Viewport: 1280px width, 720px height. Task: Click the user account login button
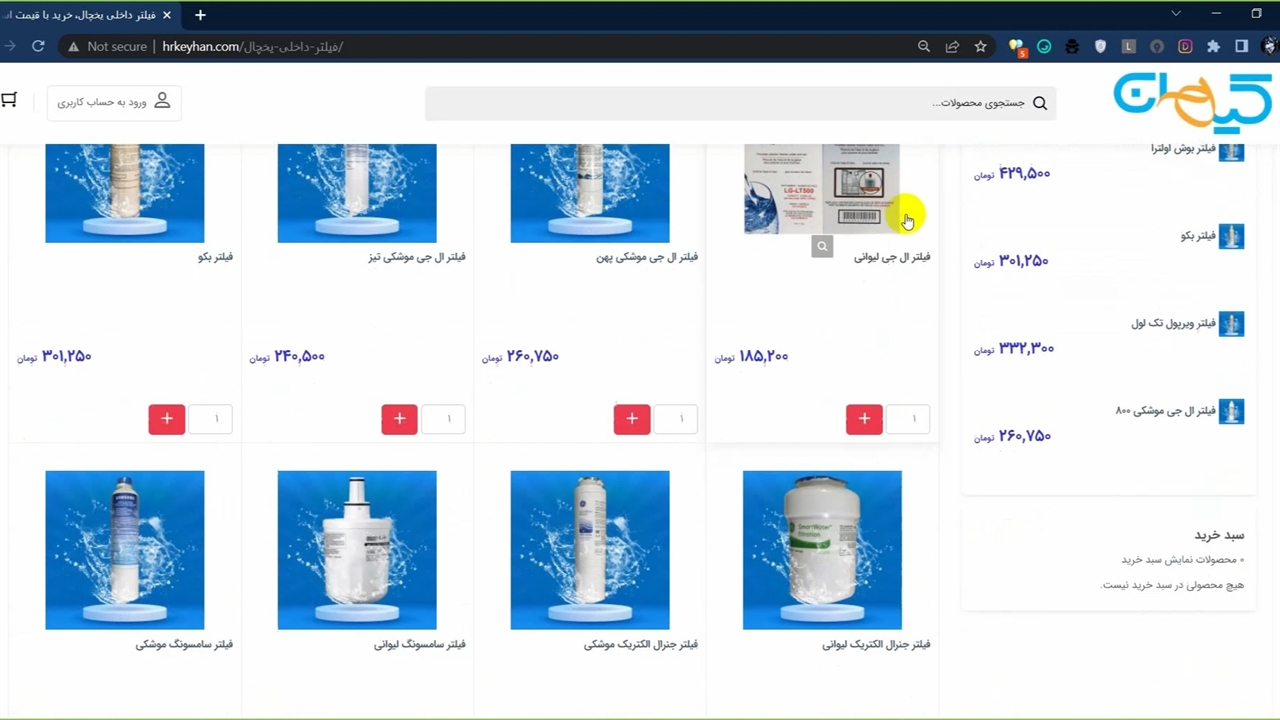click(114, 102)
